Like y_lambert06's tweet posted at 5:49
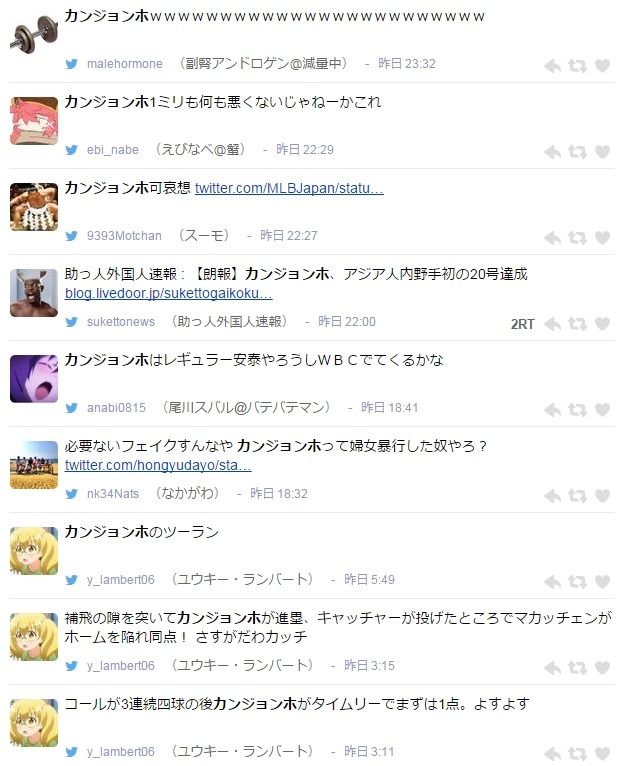The width and height of the screenshot is (628, 766). pyautogui.click(x=603, y=582)
